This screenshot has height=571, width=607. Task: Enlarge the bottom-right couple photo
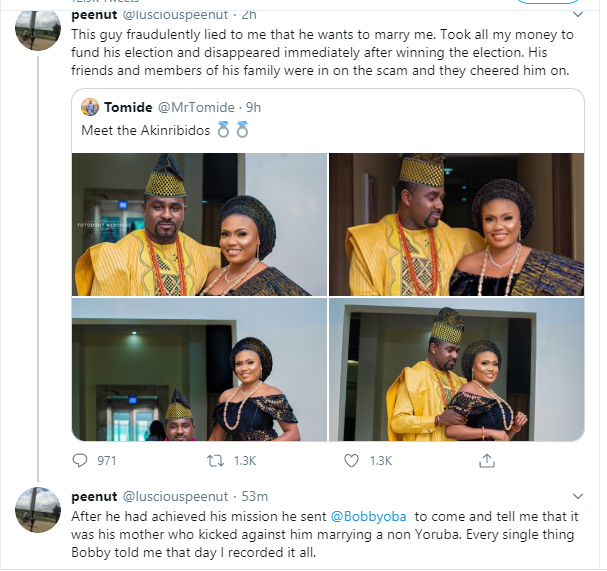point(456,370)
